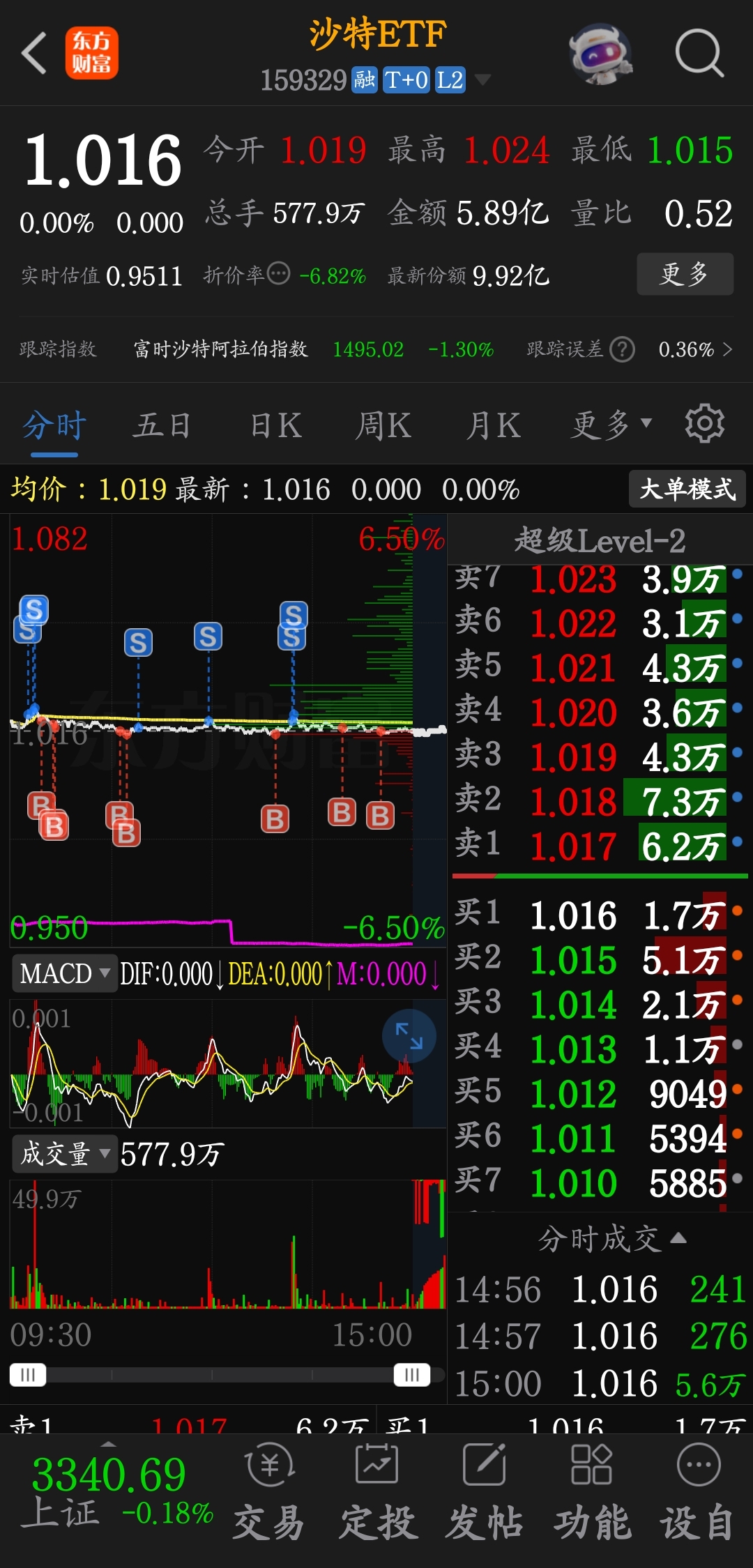Screen dimensions: 753x1568
Task: Select 卖4 order row at 1.020
Action: point(599,712)
